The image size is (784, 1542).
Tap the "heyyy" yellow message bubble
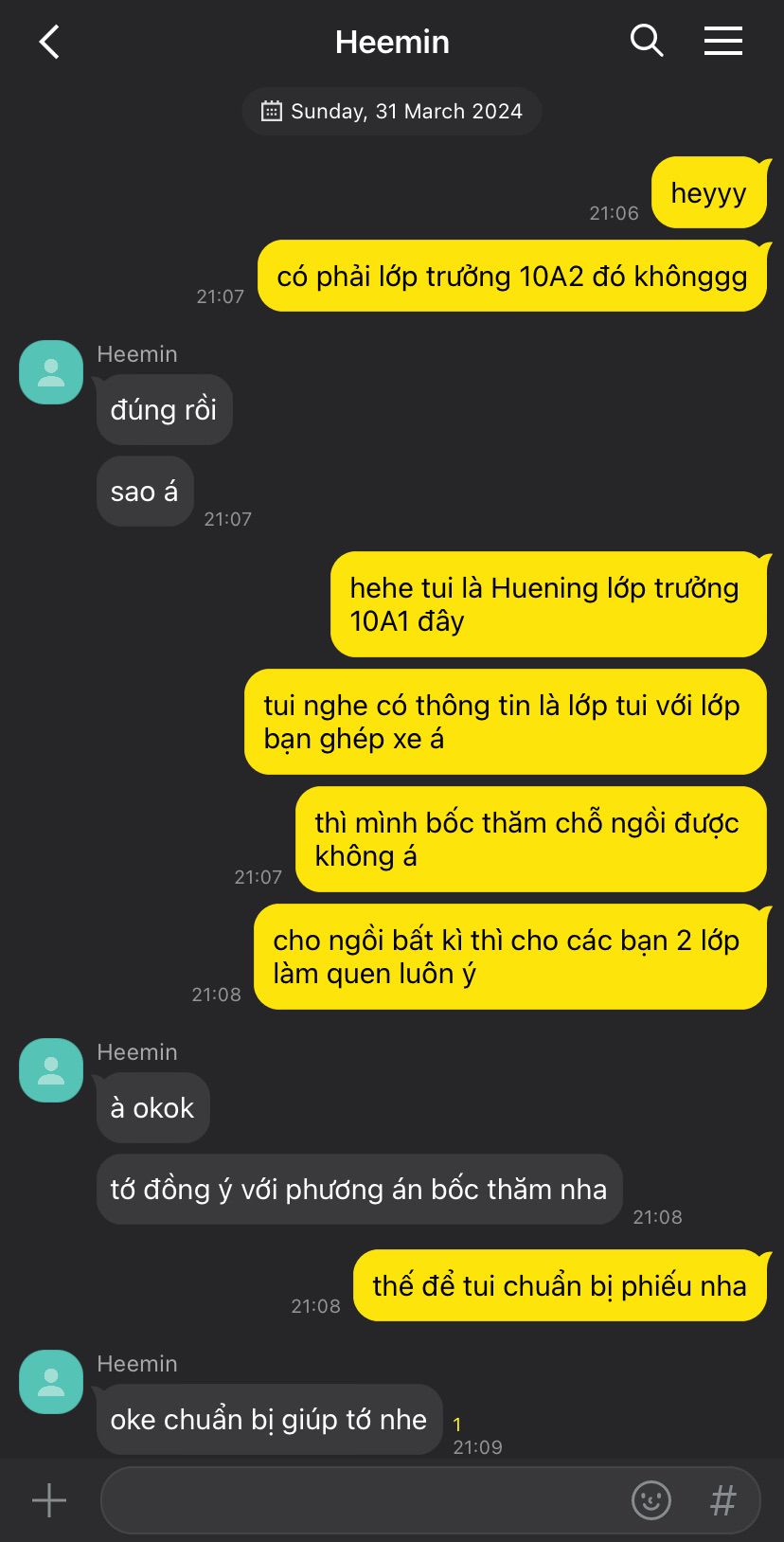point(709,192)
